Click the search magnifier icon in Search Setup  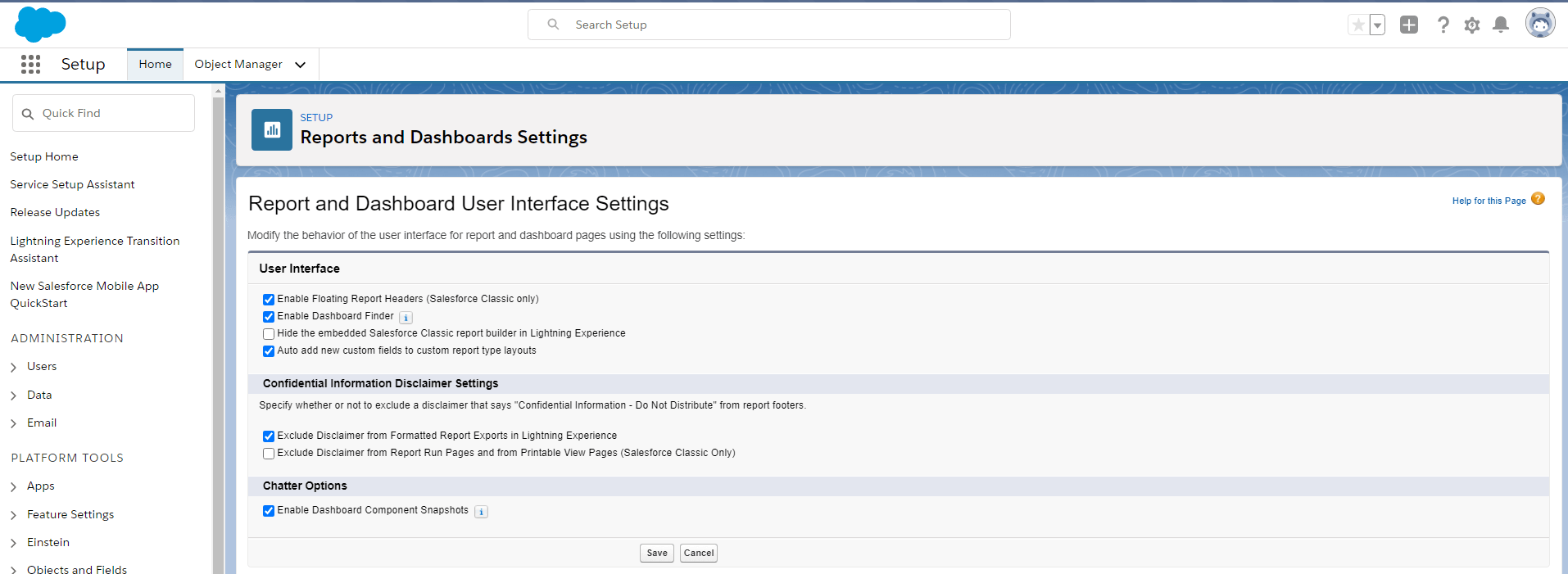pos(554,25)
